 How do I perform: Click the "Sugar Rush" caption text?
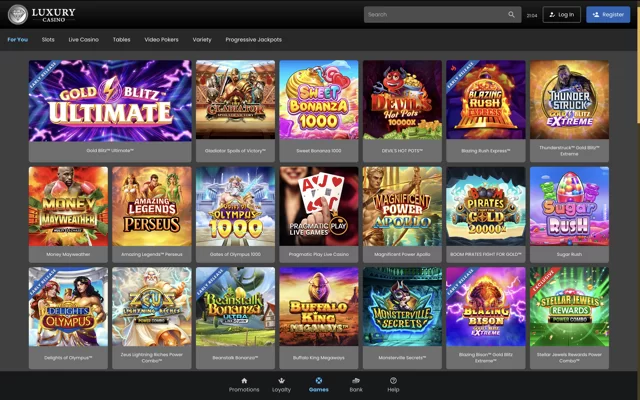[x=569, y=254]
